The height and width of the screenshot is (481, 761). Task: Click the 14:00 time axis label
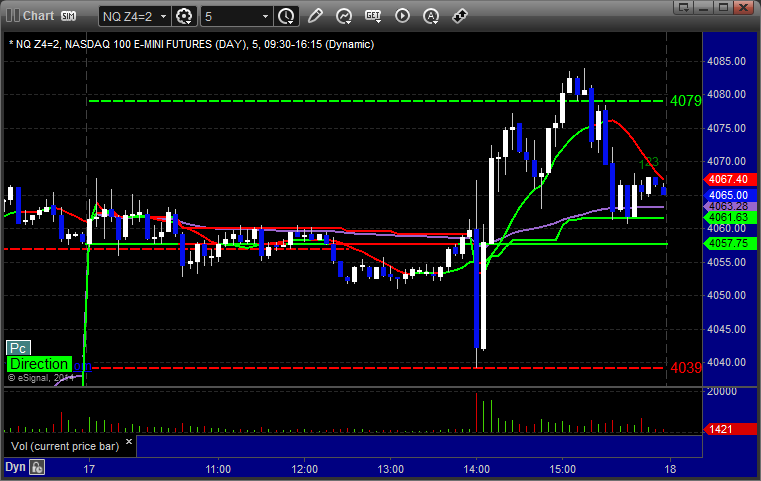click(x=477, y=469)
